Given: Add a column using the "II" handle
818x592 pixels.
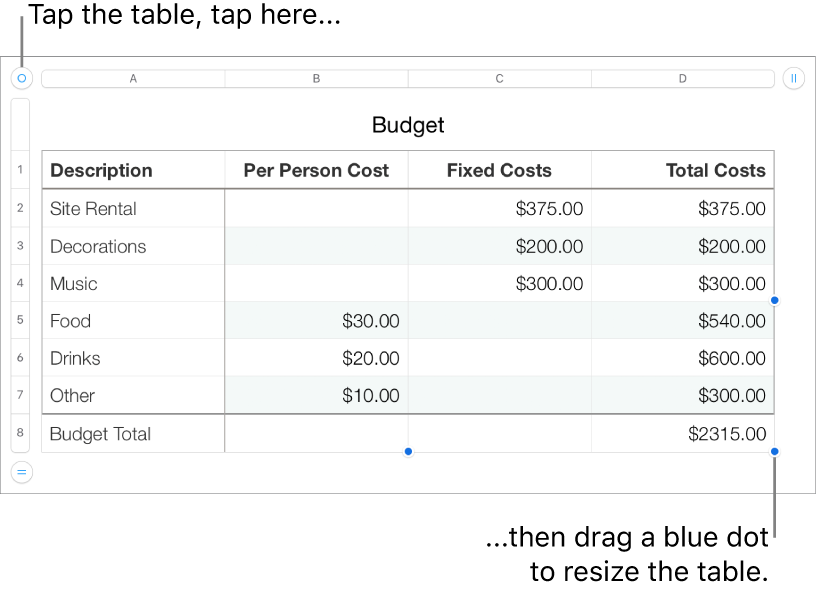Looking at the screenshot, I should point(795,78).
